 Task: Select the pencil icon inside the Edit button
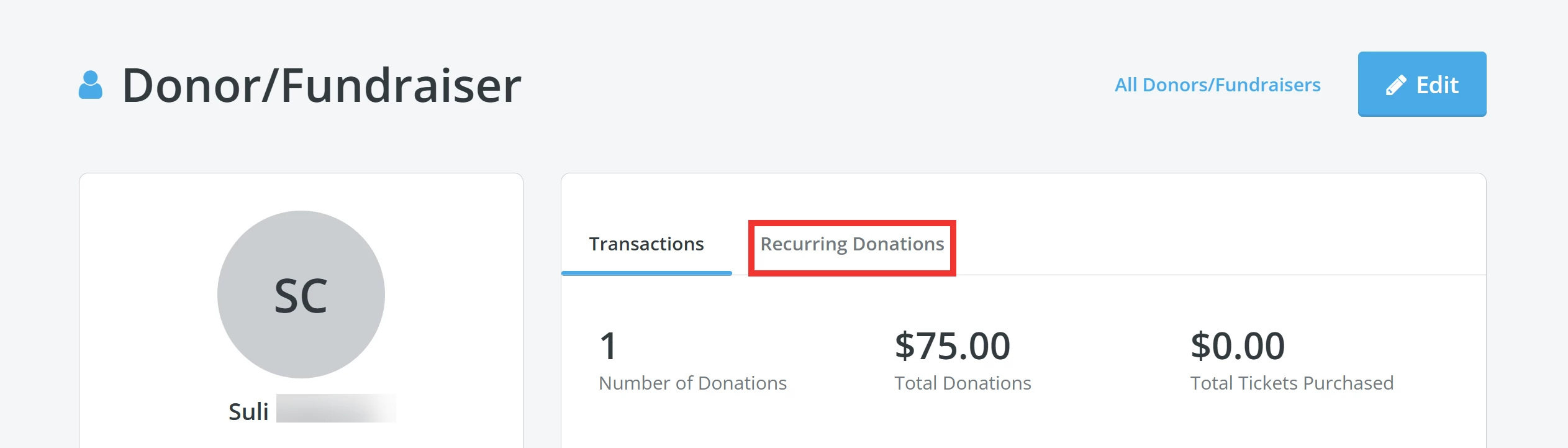coord(1396,84)
